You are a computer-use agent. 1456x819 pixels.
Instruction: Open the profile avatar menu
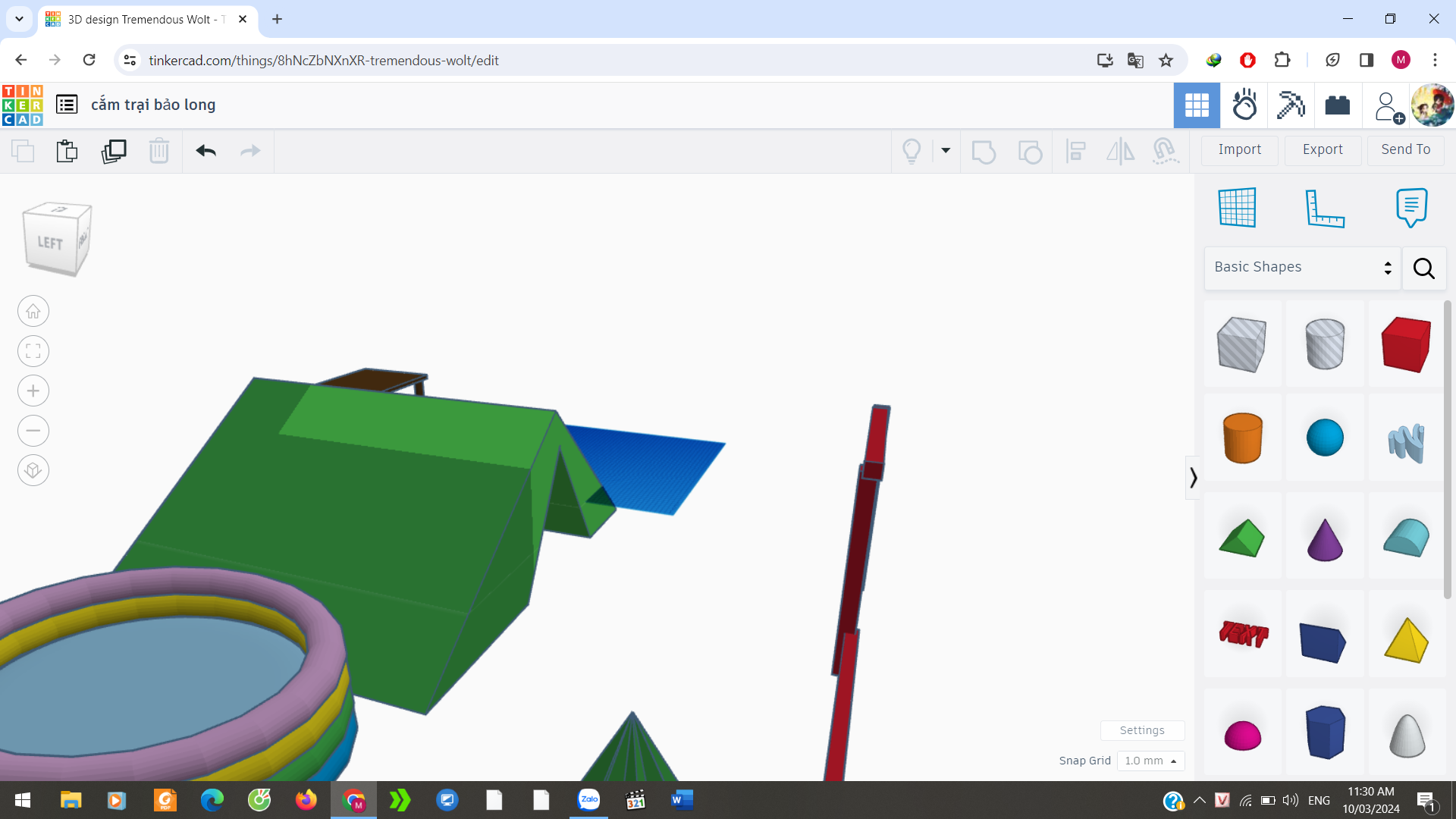click(1432, 105)
